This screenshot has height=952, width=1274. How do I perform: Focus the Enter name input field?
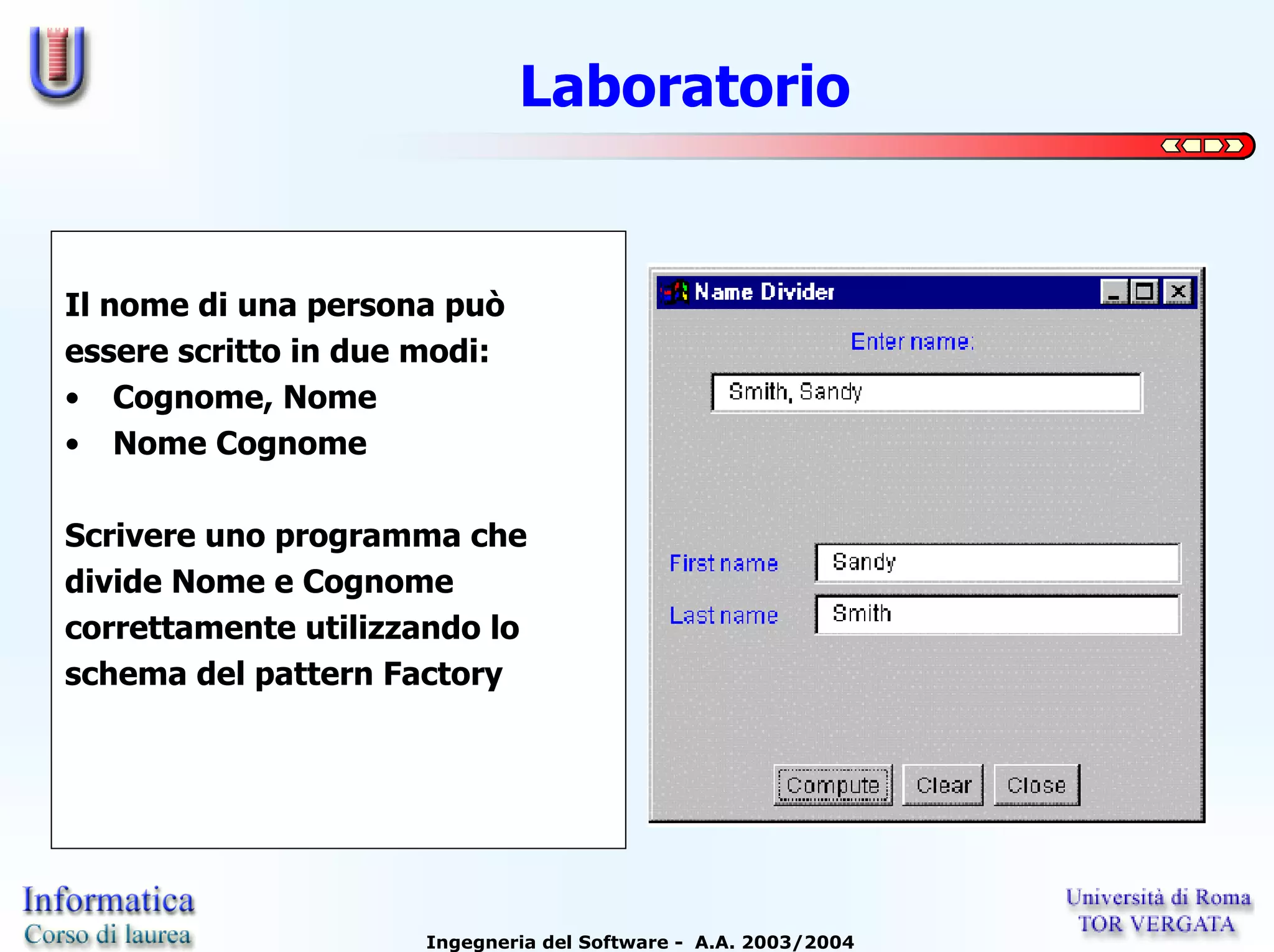click(927, 392)
